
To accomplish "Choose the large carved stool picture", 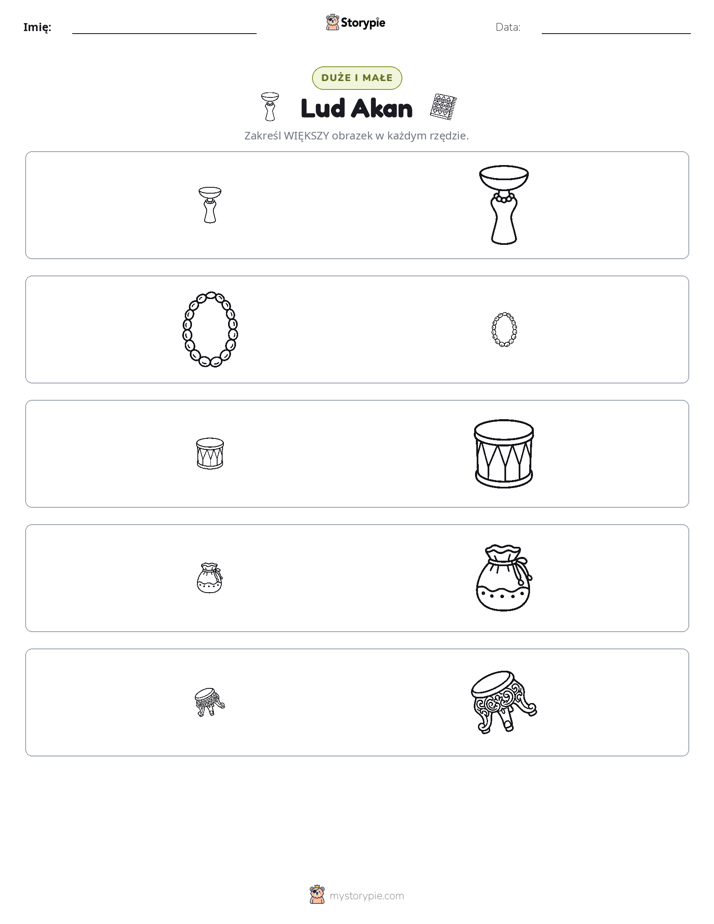I will click(x=504, y=702).
